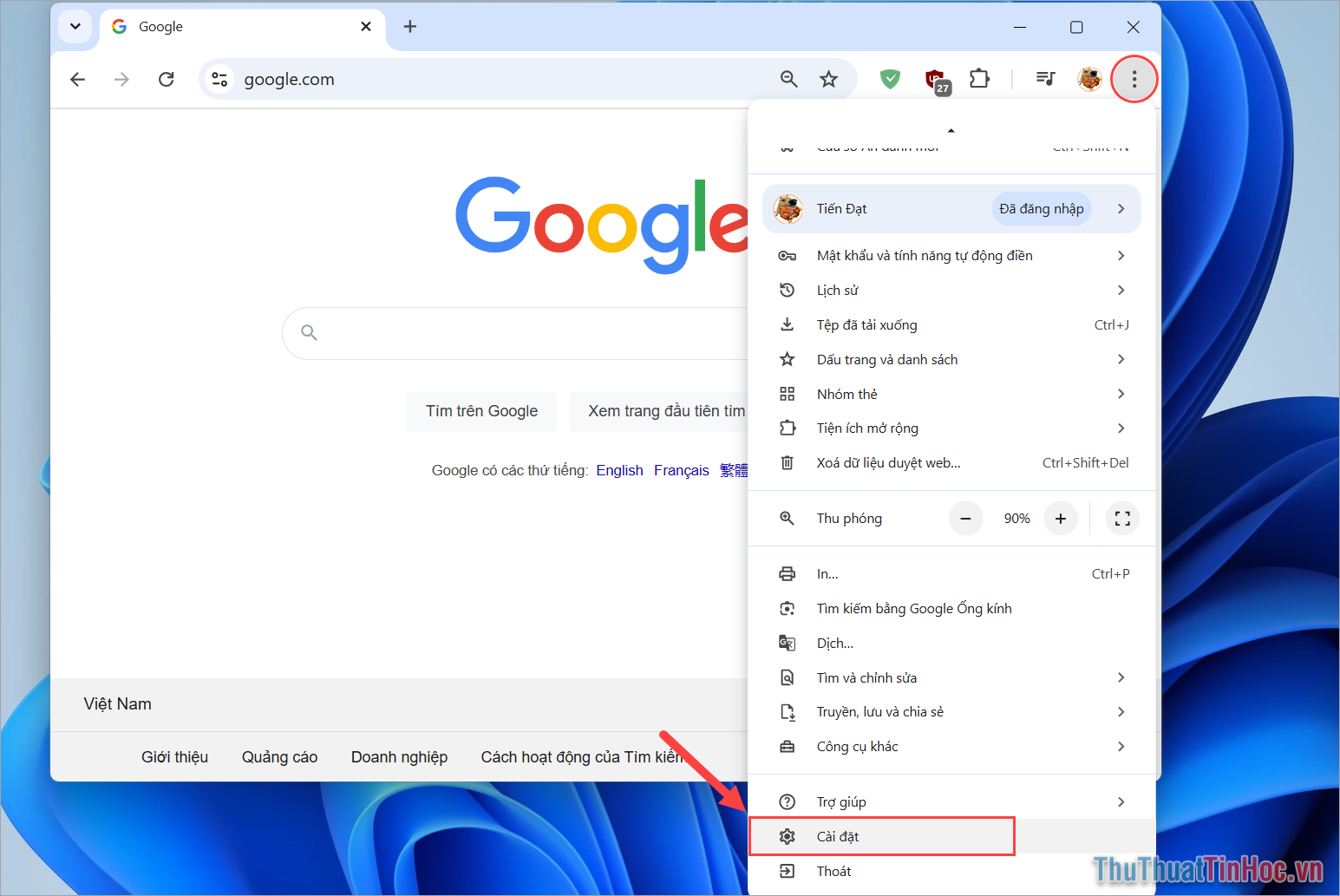Bookmark the page with the star icon
The width and height of the screenshot is (1340, 896).
pos(829,79)
